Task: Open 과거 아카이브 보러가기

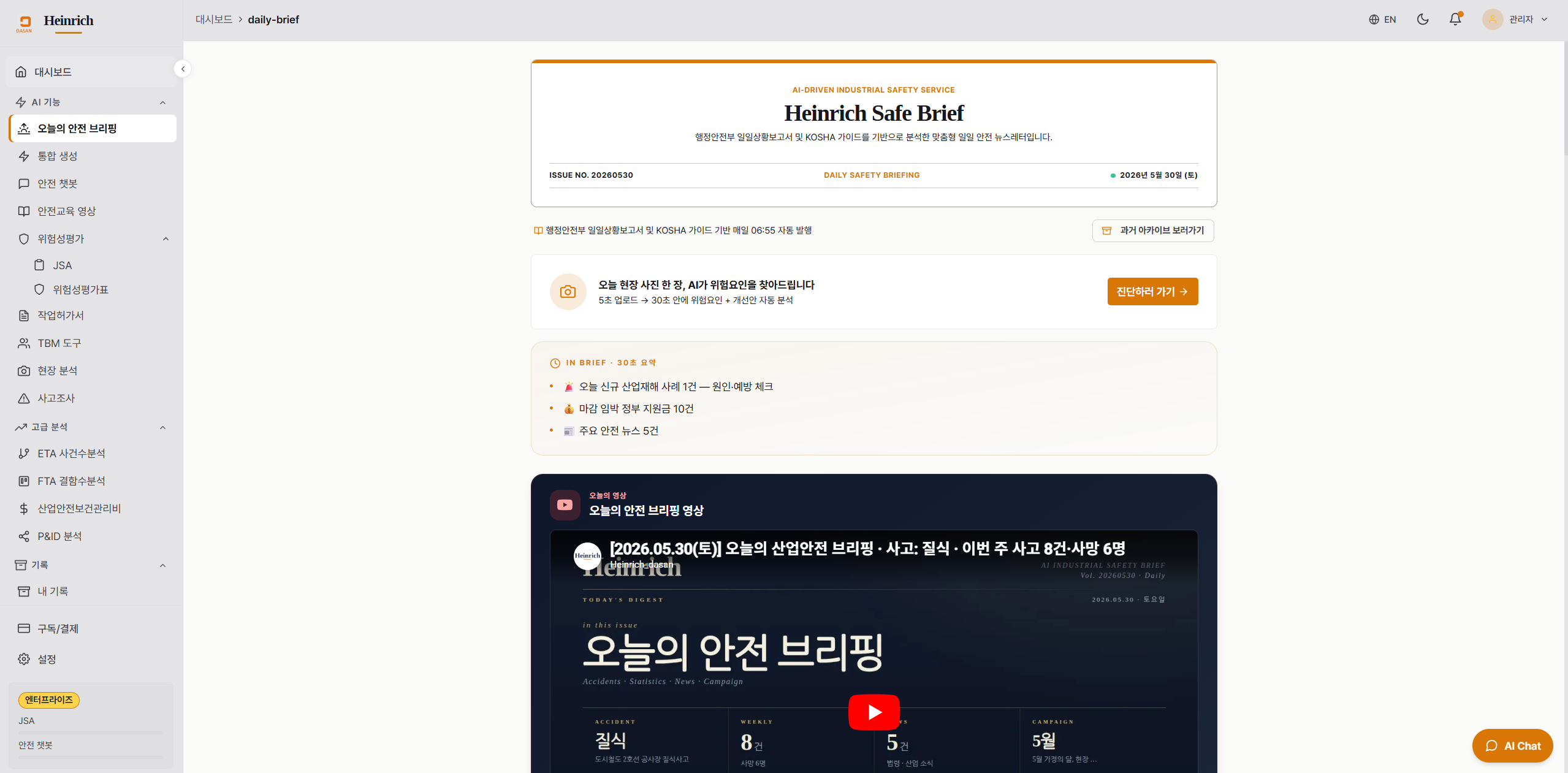Action: [x=1152, y=230]
